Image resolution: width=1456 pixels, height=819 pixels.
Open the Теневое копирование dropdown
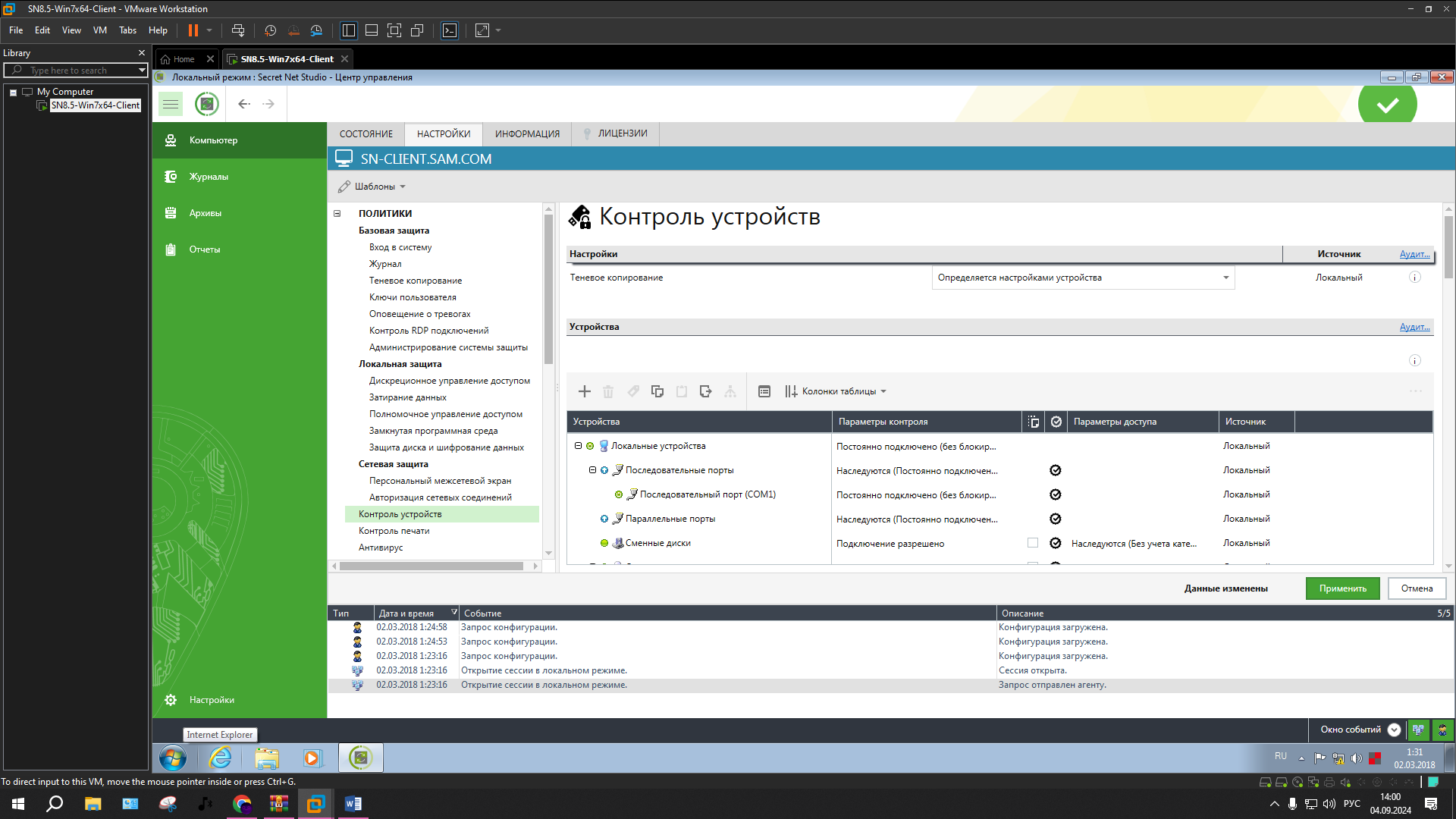point(1083,278)
